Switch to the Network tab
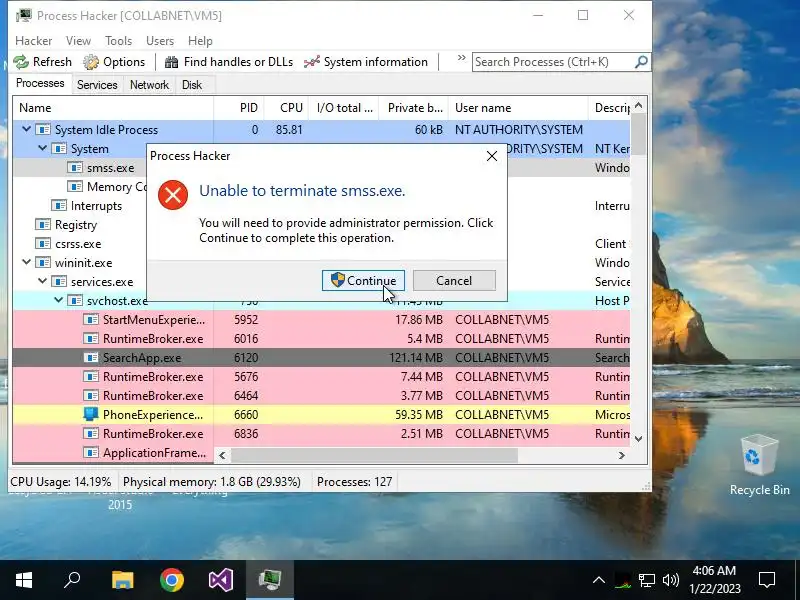The height and width of the screenshot is (600, 800). click(x=149, y=85)
